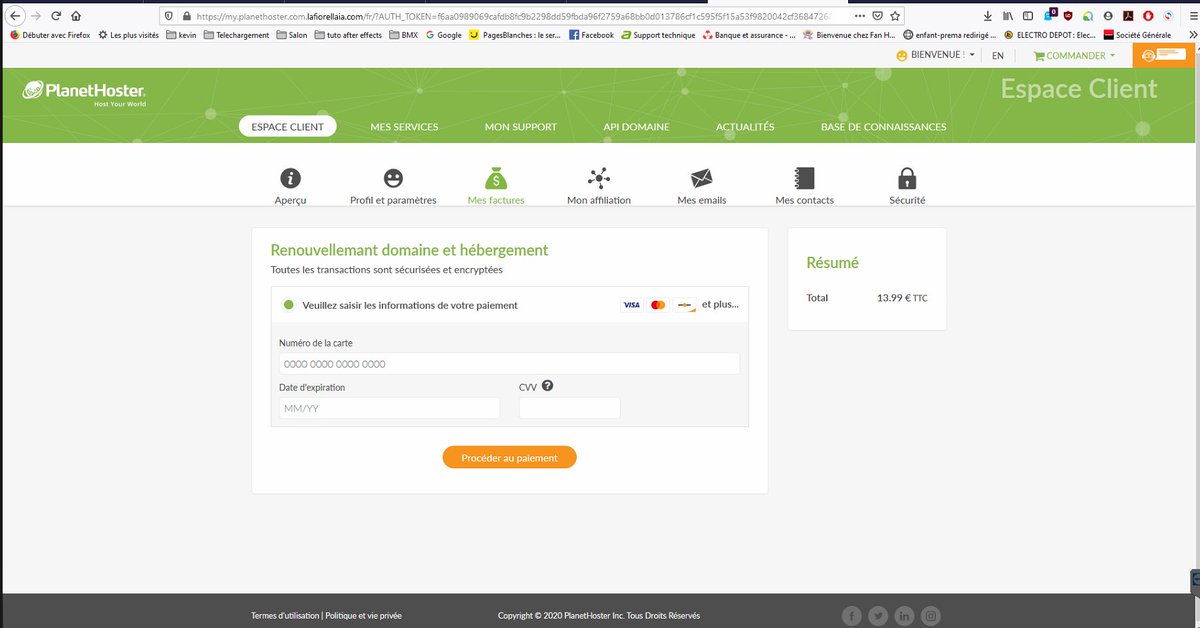
Task: Open the API DOMAINE menu
Action: [636, 127]
